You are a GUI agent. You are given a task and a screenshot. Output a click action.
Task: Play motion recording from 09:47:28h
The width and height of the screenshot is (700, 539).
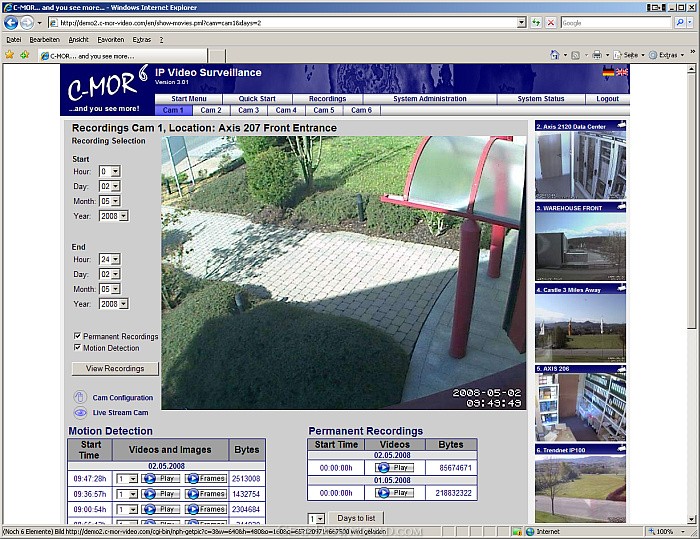click(161, 479)
